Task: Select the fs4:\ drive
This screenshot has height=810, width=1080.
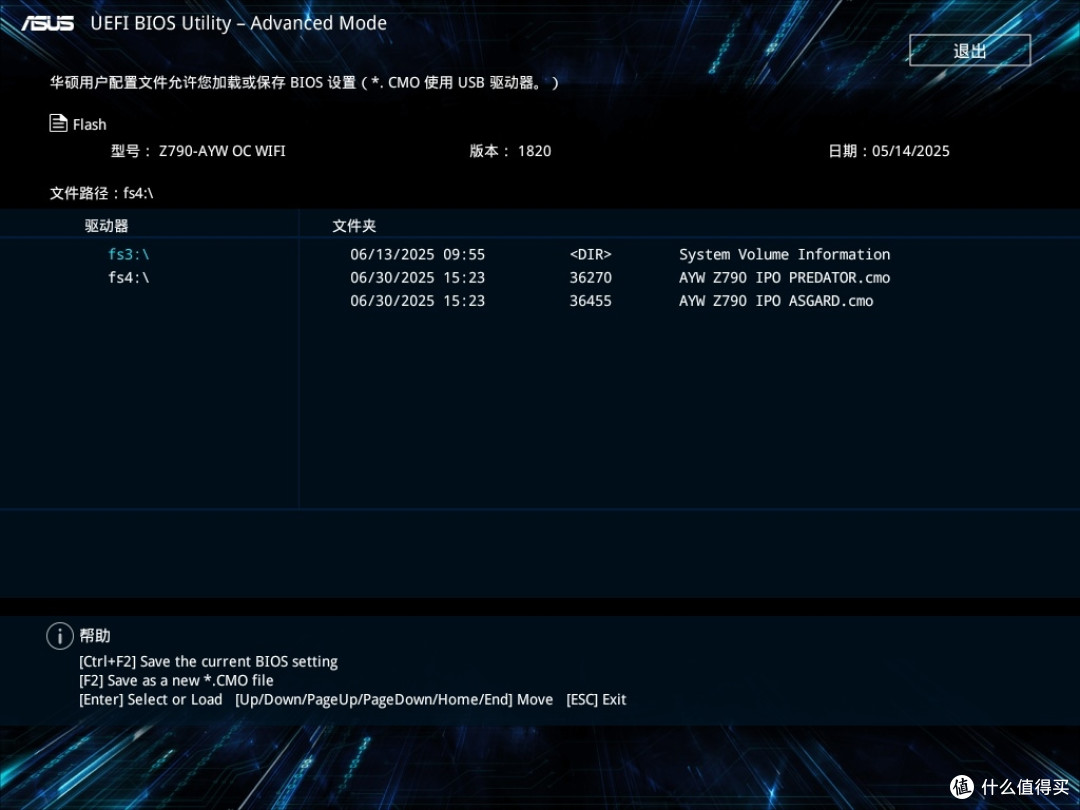Action: pos(129,278)
